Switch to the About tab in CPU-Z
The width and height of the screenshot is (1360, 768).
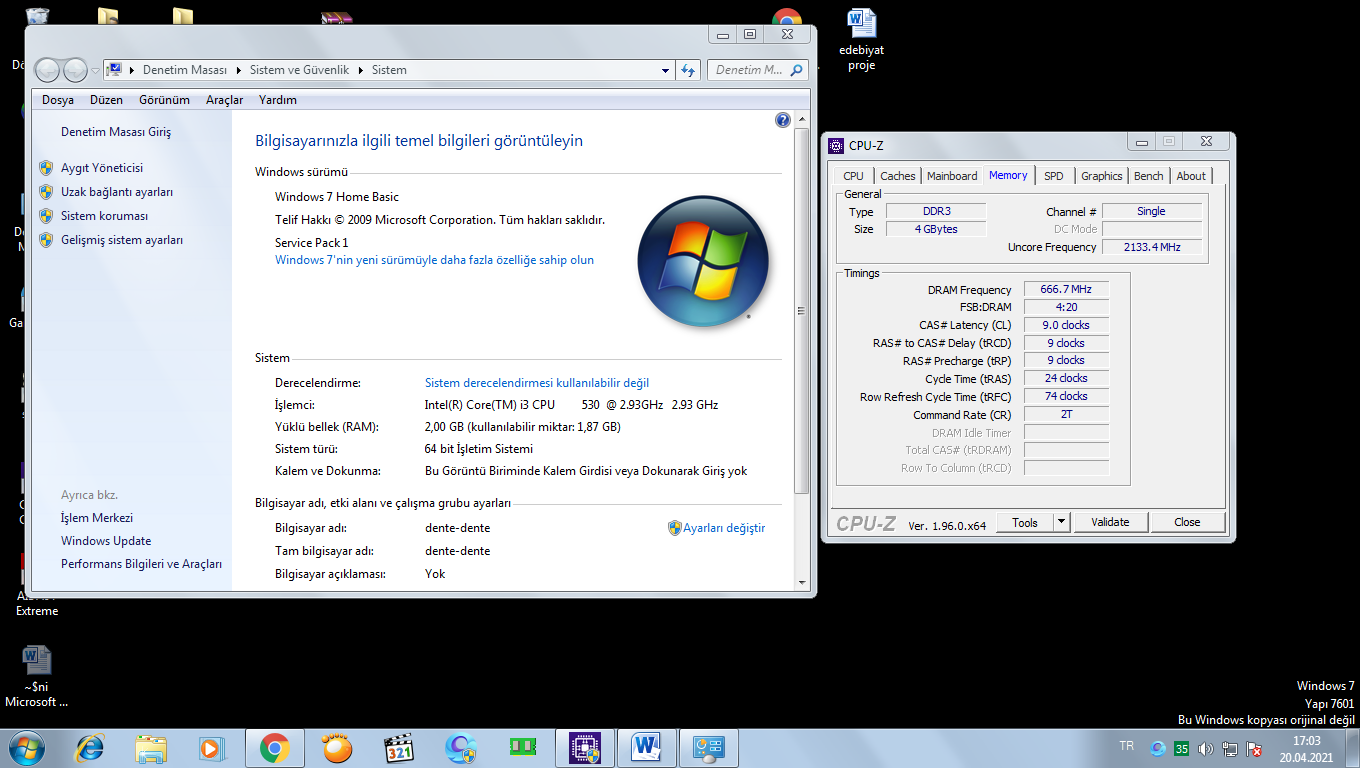pyautogui.click(x=1191, y=176)
